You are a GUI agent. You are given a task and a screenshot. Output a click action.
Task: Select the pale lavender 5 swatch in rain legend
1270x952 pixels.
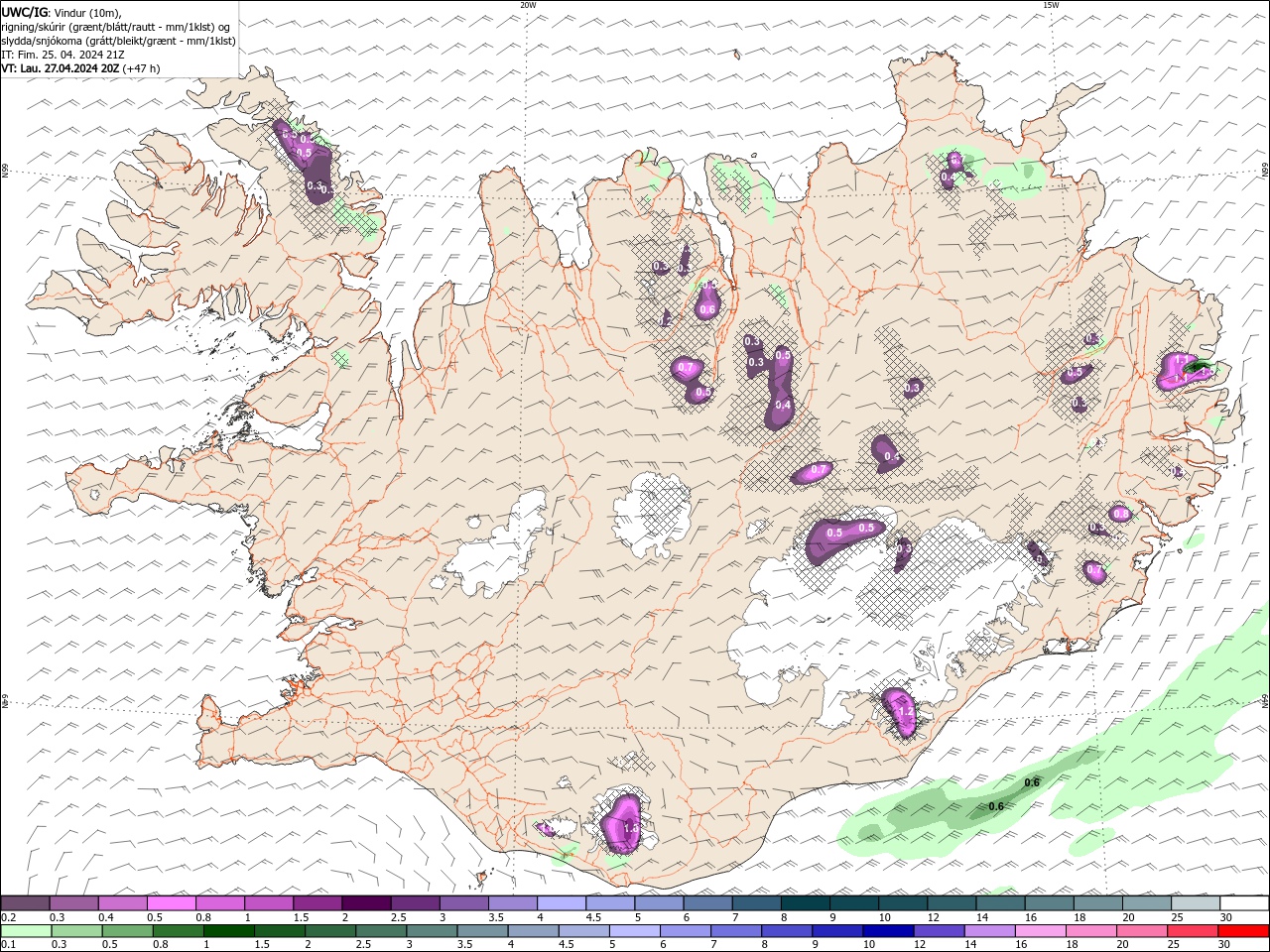tap(634, 931)
